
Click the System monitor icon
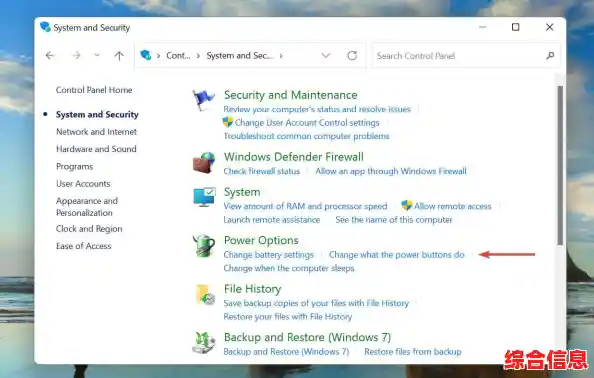coord(204,197)
